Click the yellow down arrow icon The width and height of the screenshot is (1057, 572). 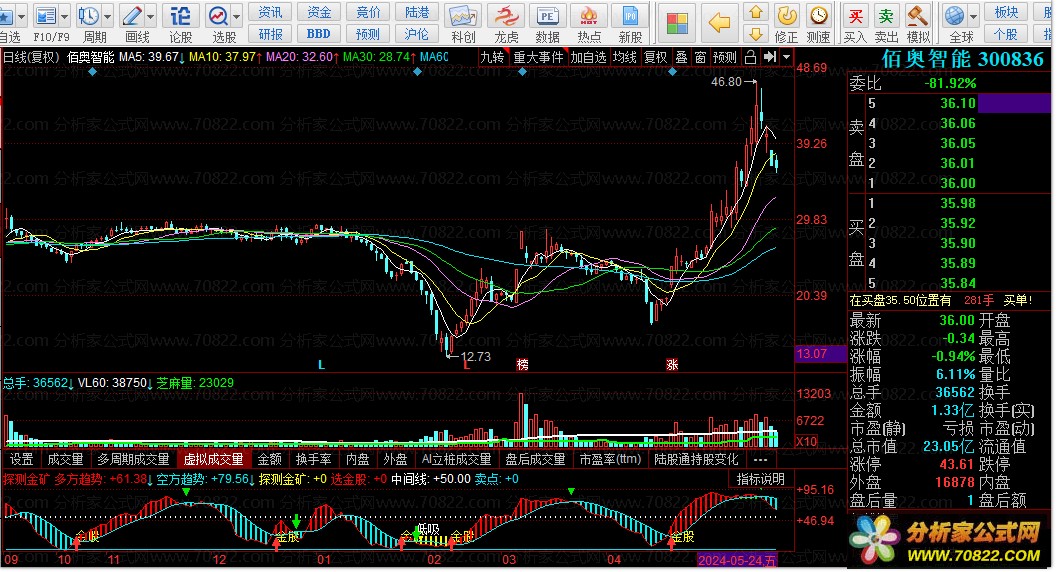(x=756, y=33)
